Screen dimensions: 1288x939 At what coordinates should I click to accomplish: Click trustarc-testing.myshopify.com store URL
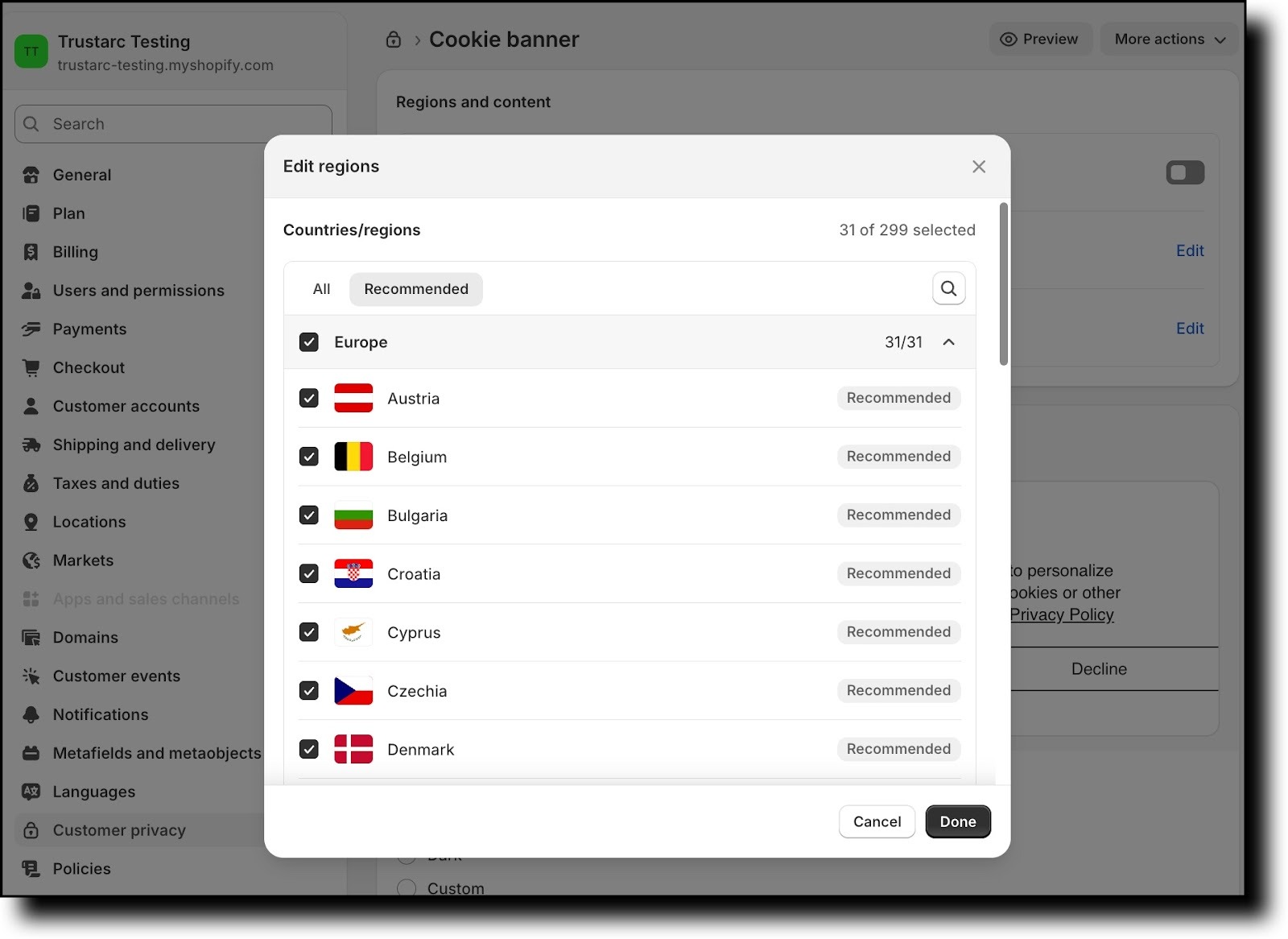pyautogui.click(x=165, y=65)
